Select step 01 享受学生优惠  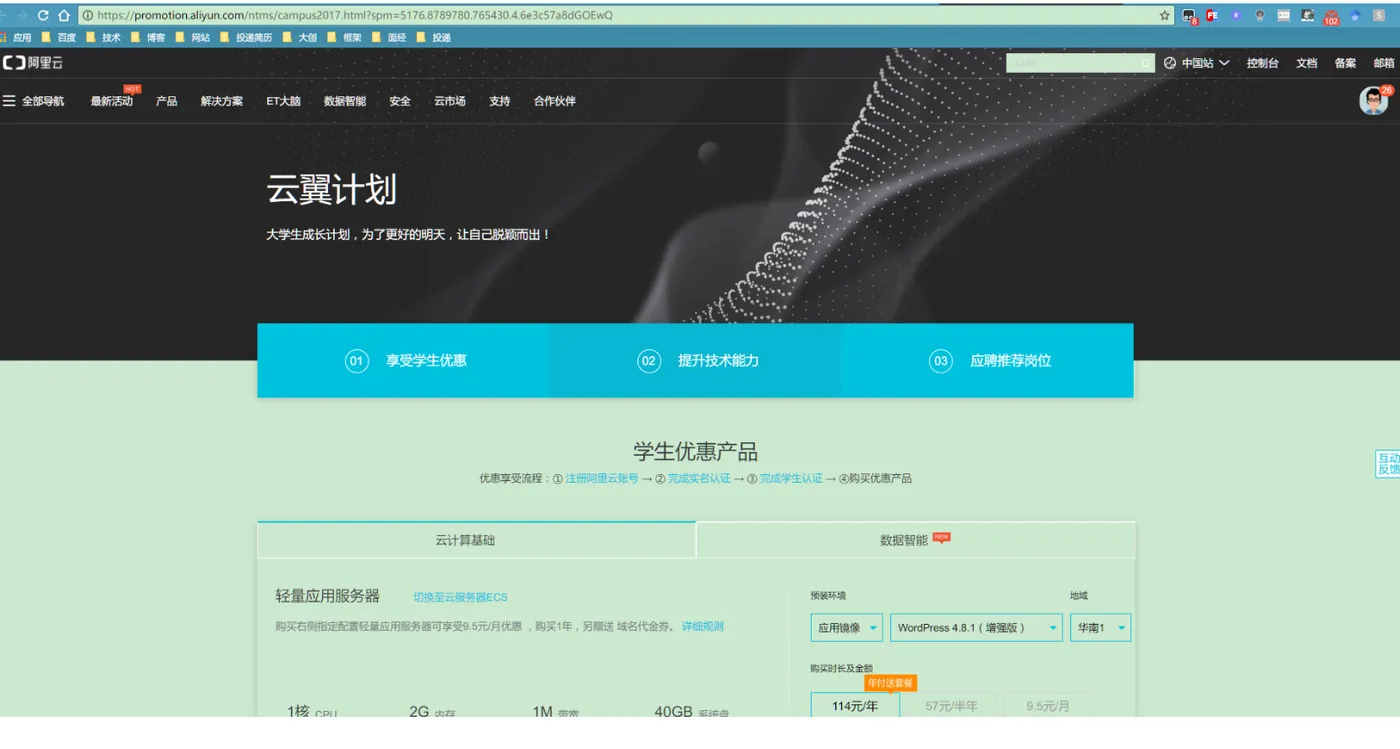(403, 361)
